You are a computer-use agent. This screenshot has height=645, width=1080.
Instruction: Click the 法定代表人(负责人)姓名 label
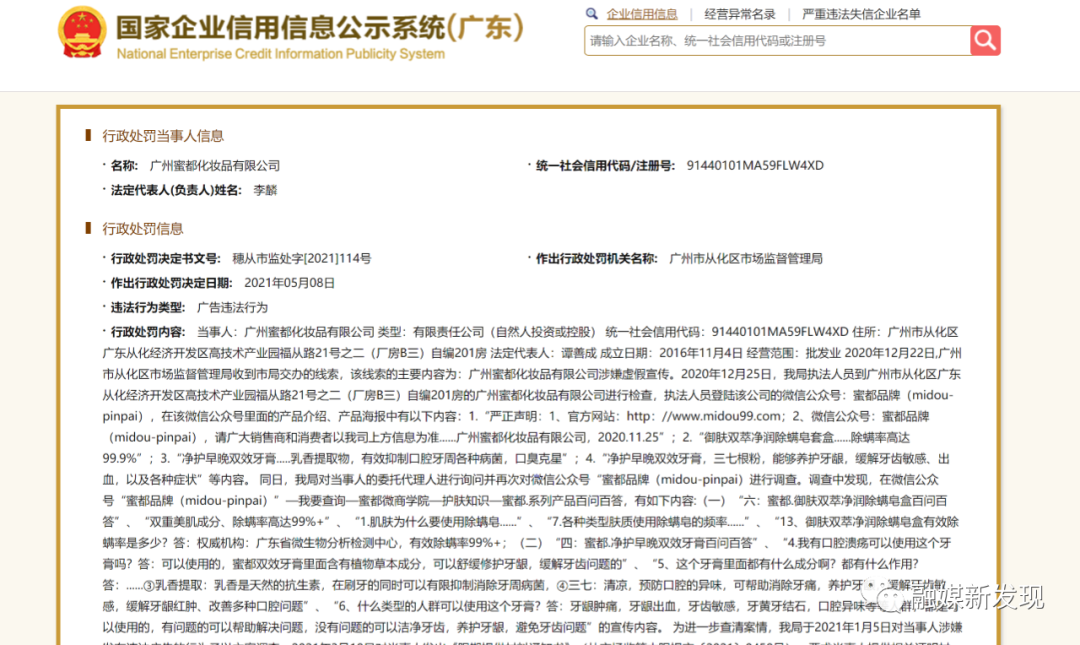pos(176,190)
